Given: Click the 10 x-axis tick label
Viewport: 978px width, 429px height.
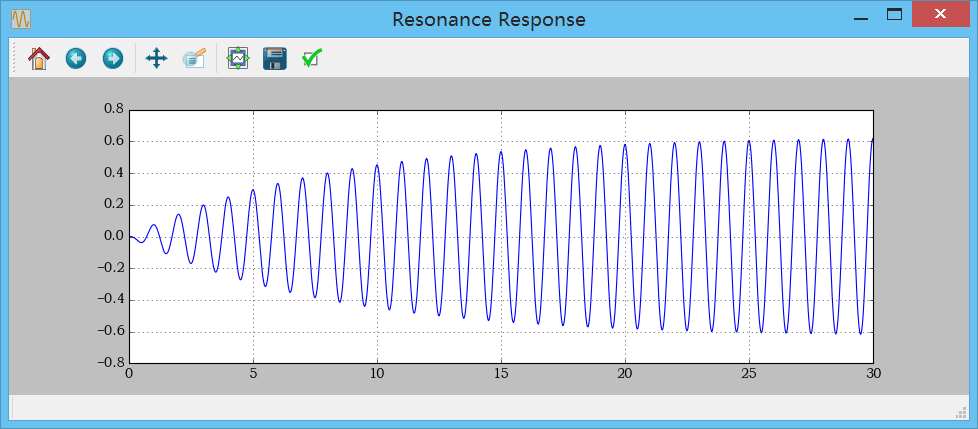Looking at the screenshot, I should click(377, 374).
